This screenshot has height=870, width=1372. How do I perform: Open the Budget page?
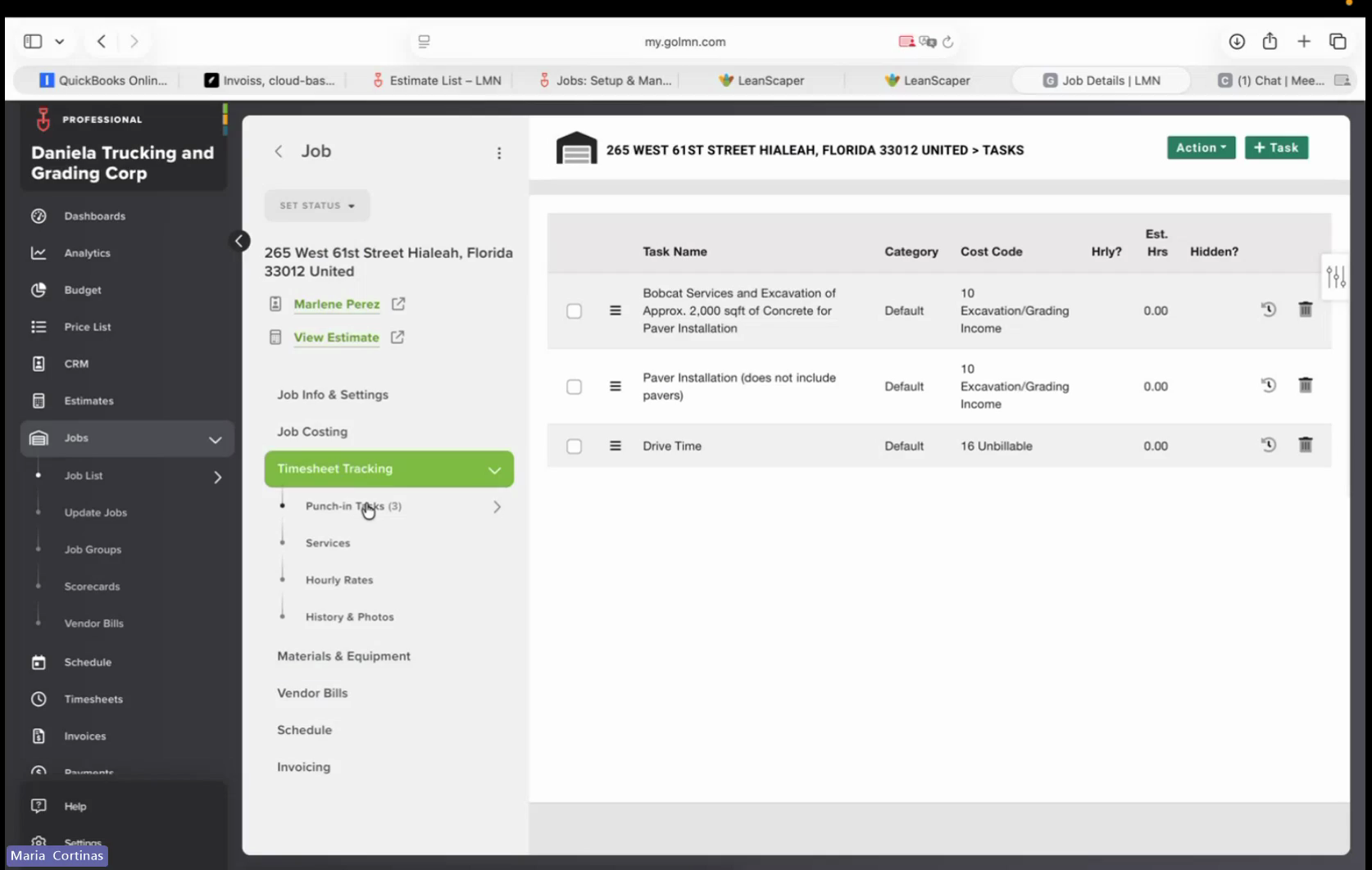tap(83, 290)
